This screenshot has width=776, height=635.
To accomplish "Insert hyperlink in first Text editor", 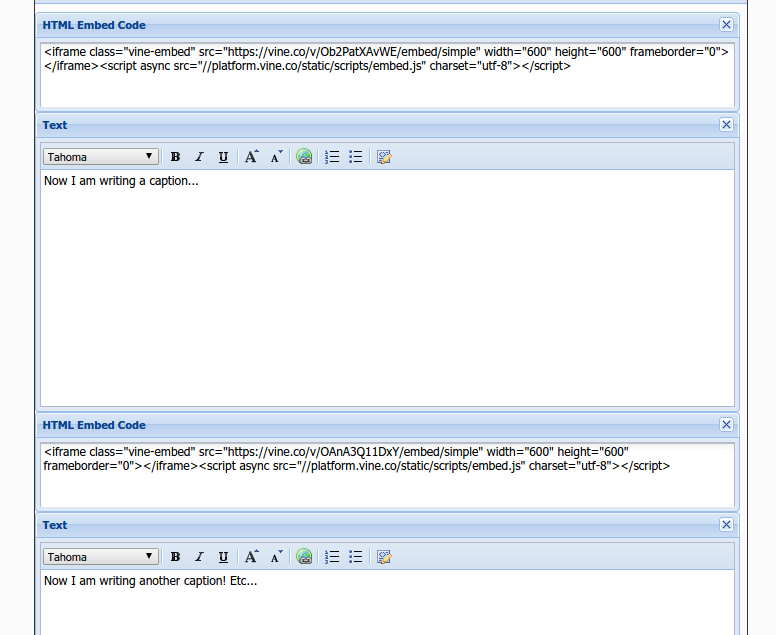I will point(305,157).
